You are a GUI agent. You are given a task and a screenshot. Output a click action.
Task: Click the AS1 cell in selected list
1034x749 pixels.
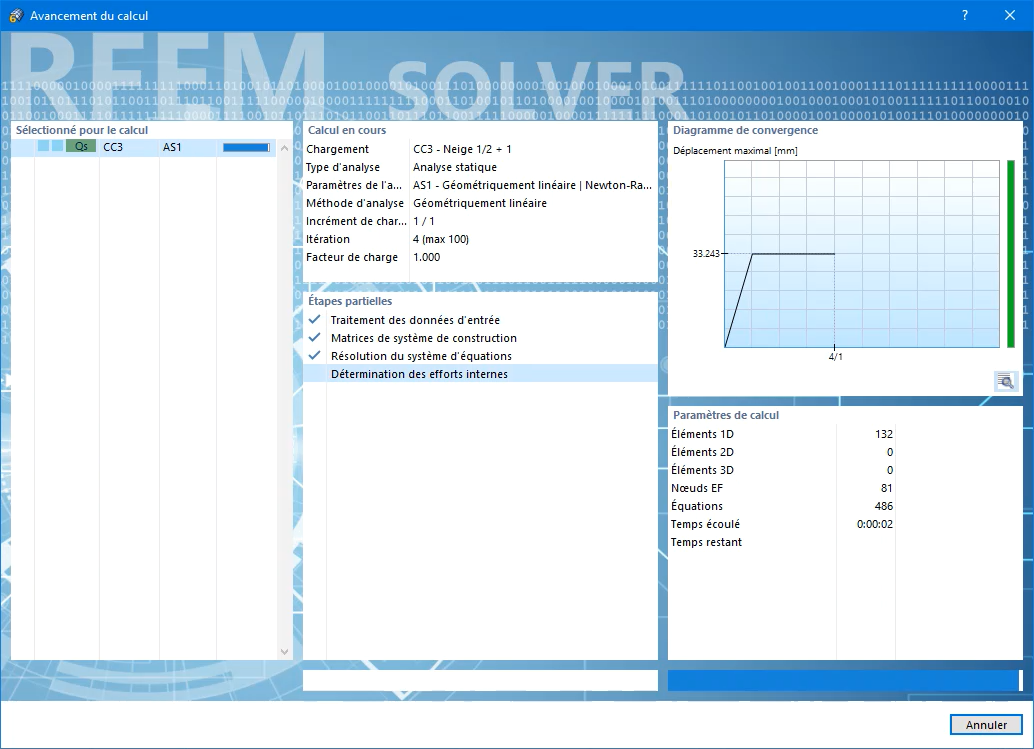click(x=172, y=147)
